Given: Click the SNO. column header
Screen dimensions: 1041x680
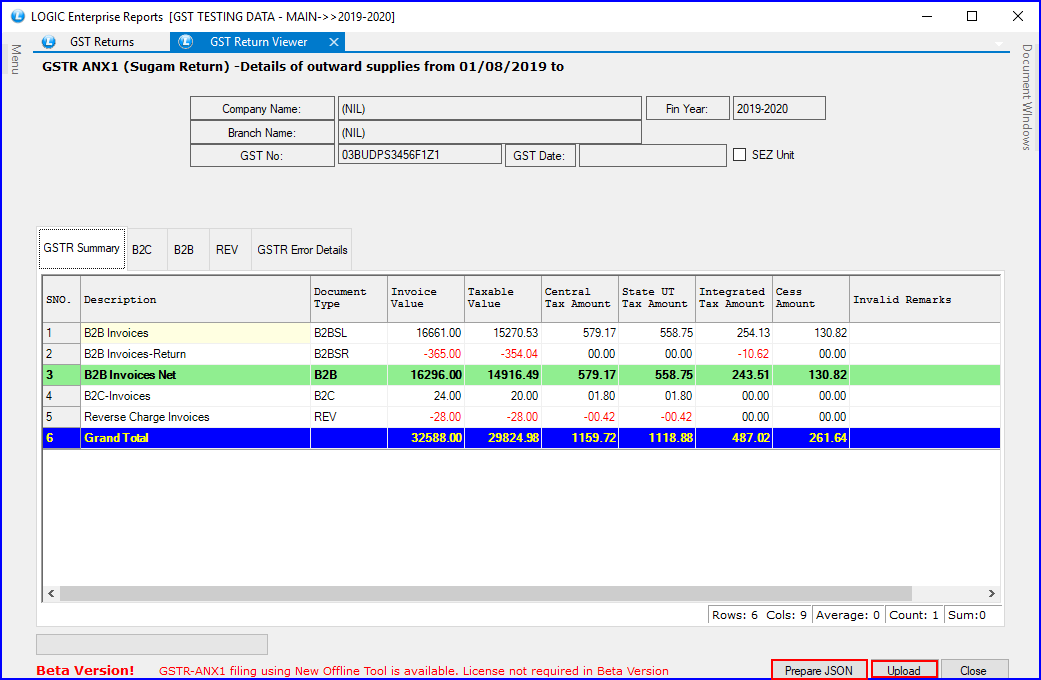Looking at the screenshot, I should click(x=62, y=299).
